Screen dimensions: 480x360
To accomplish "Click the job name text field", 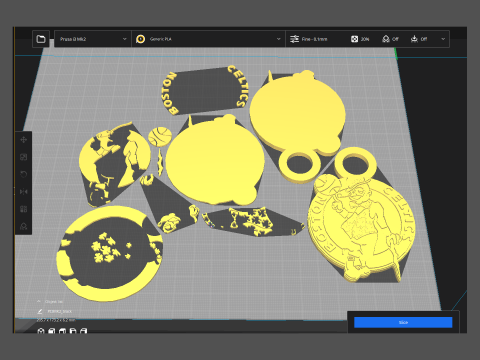I will (x=59, y=311).
